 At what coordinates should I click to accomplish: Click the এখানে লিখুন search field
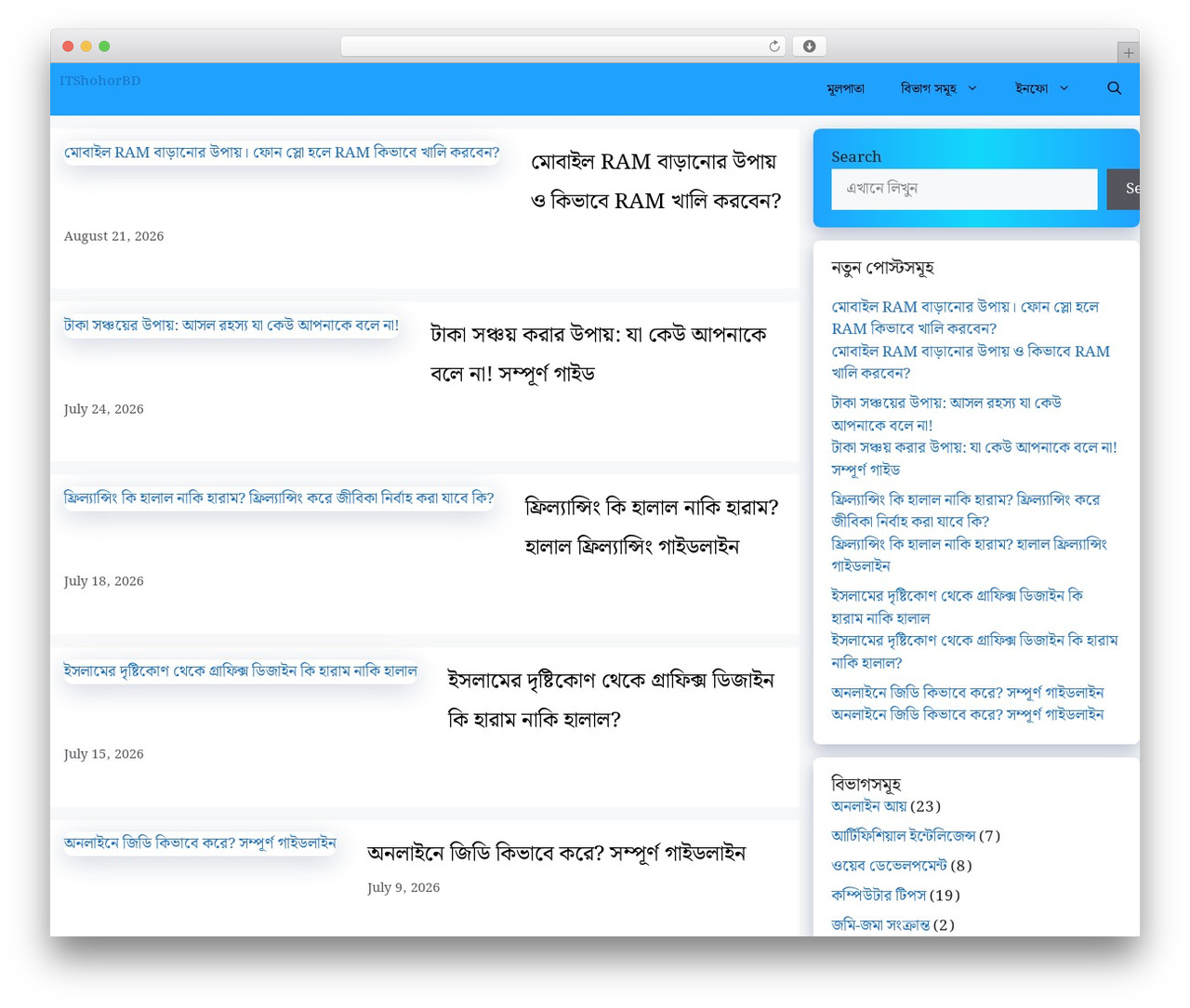[x=964, y=189]
